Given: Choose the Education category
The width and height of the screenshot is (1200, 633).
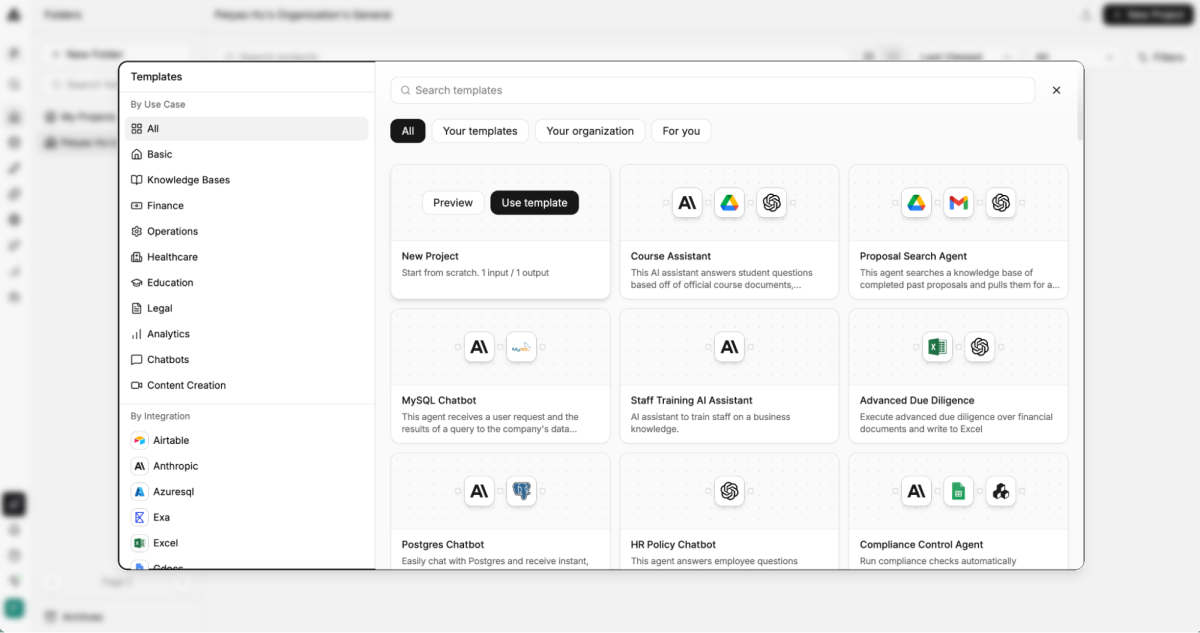Looking at the screenshot, I should pos(246,283).
